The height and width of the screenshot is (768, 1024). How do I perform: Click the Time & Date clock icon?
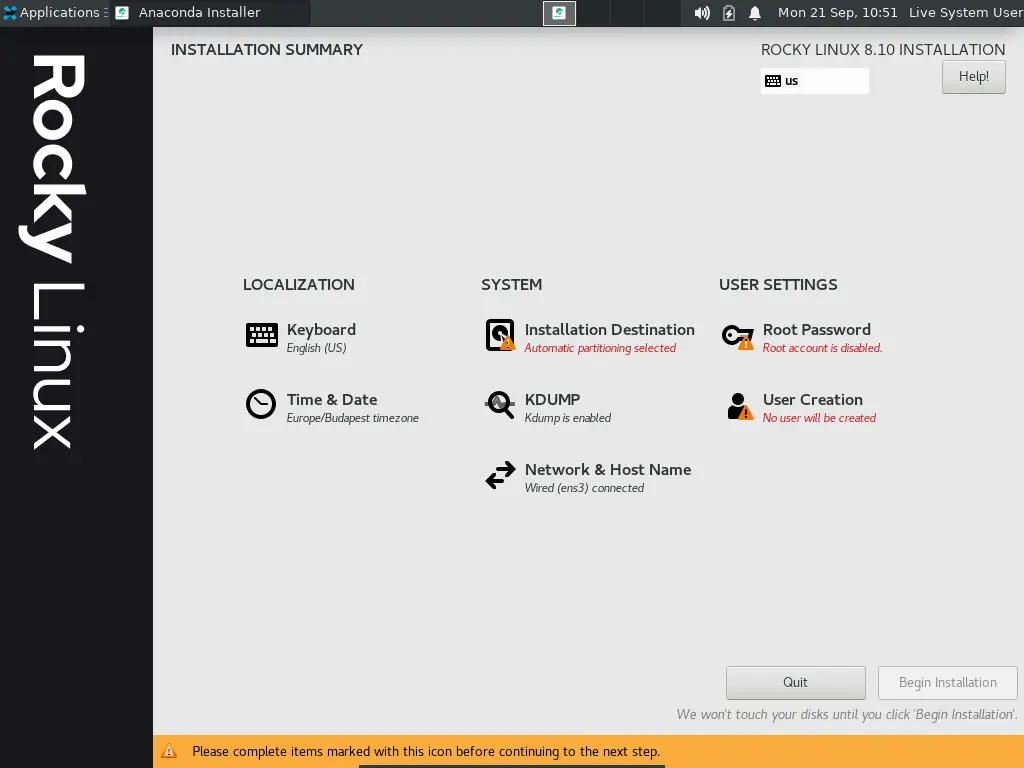(261, 404)
